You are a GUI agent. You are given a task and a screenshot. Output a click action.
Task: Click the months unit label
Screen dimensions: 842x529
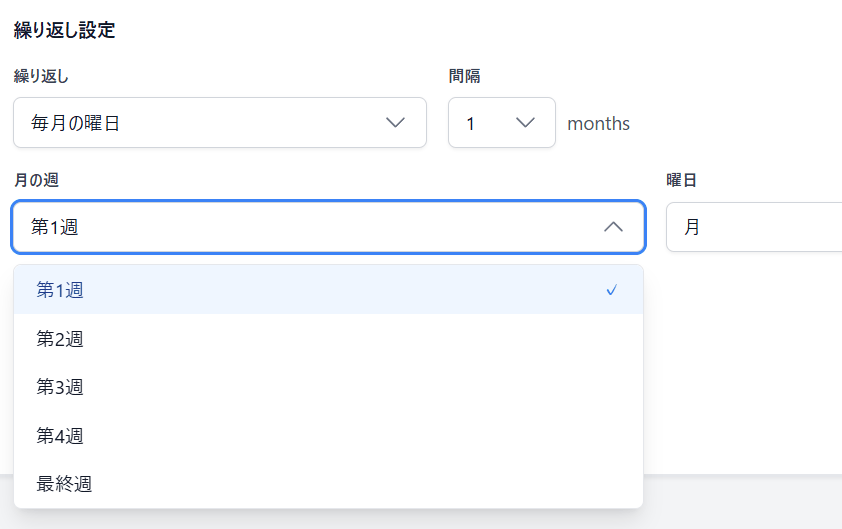(598, 124)
